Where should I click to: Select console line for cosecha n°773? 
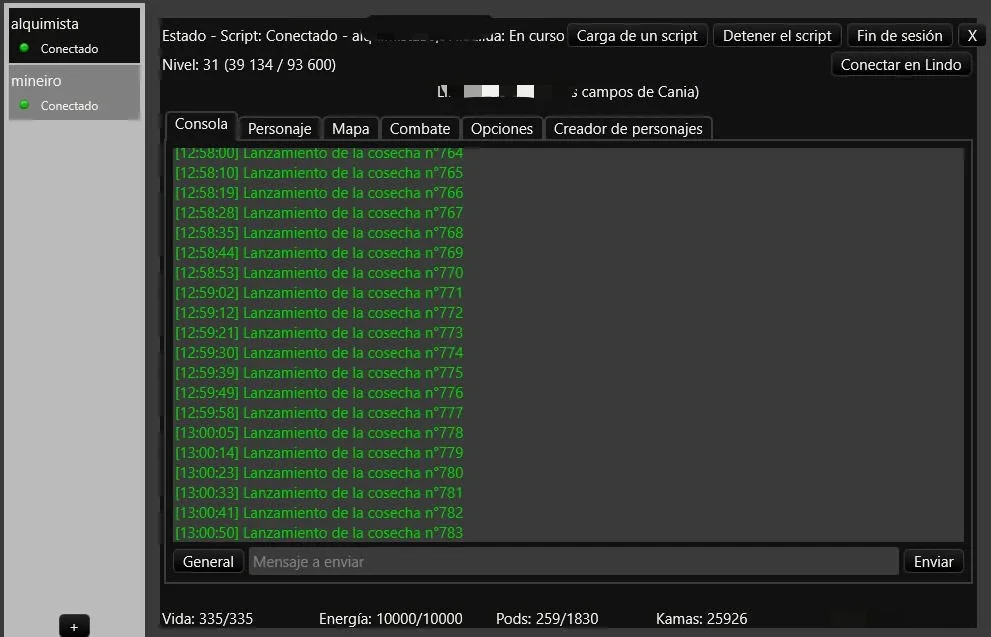click(319, 333)
